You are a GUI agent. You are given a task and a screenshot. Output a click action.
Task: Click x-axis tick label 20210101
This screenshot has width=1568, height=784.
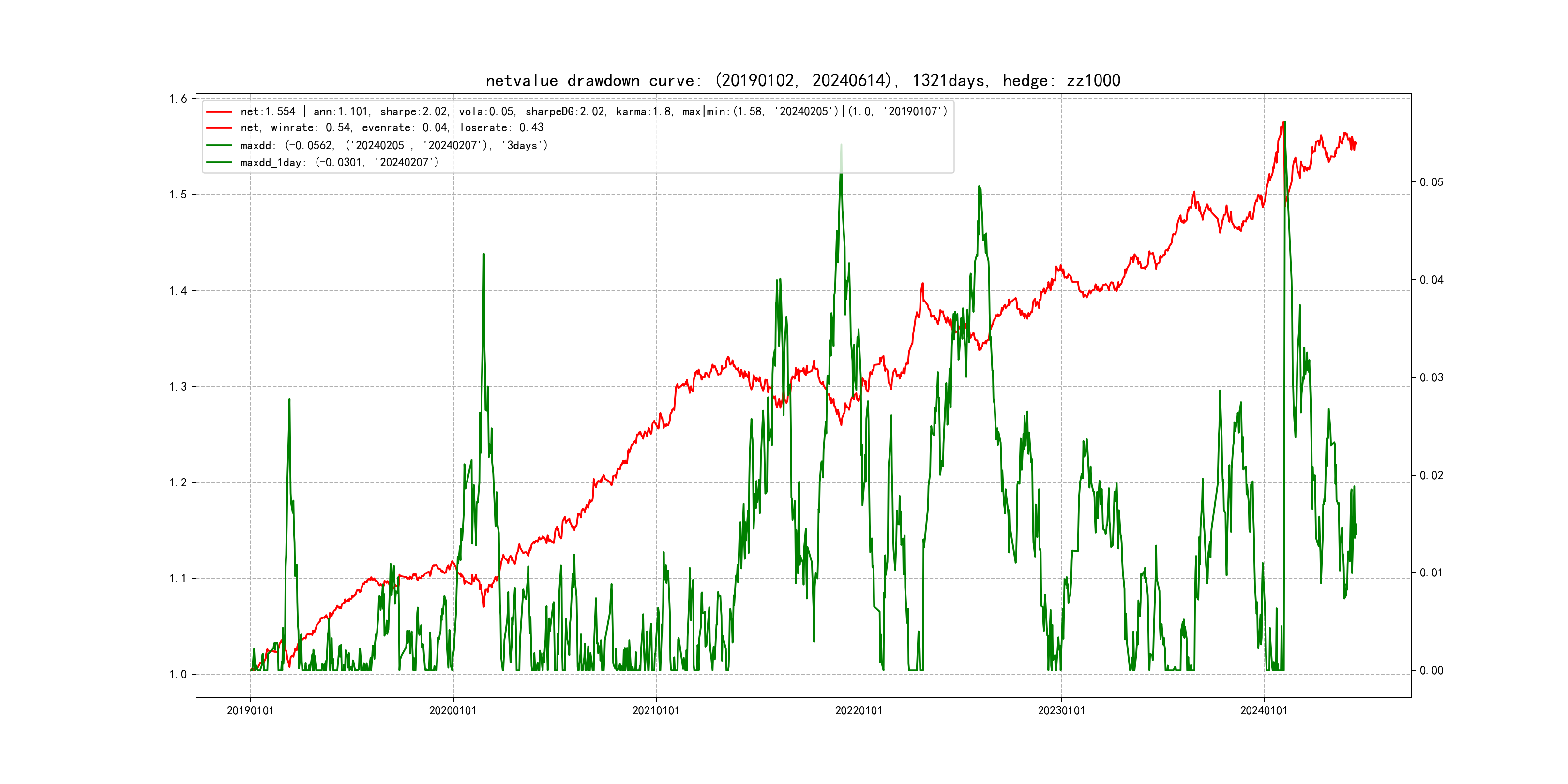pos(656,711)
